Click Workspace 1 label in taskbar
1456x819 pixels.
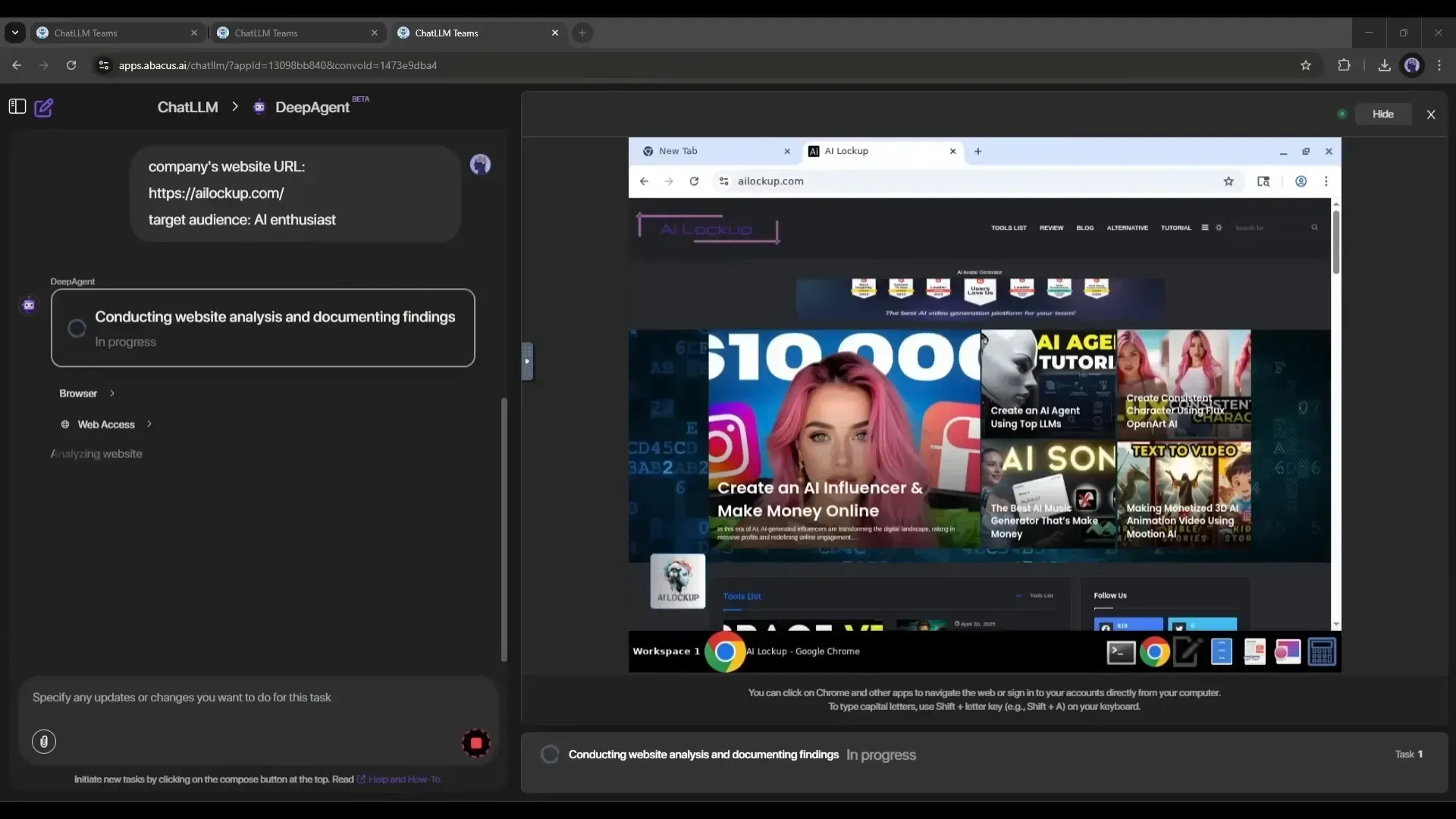[666, 651]
